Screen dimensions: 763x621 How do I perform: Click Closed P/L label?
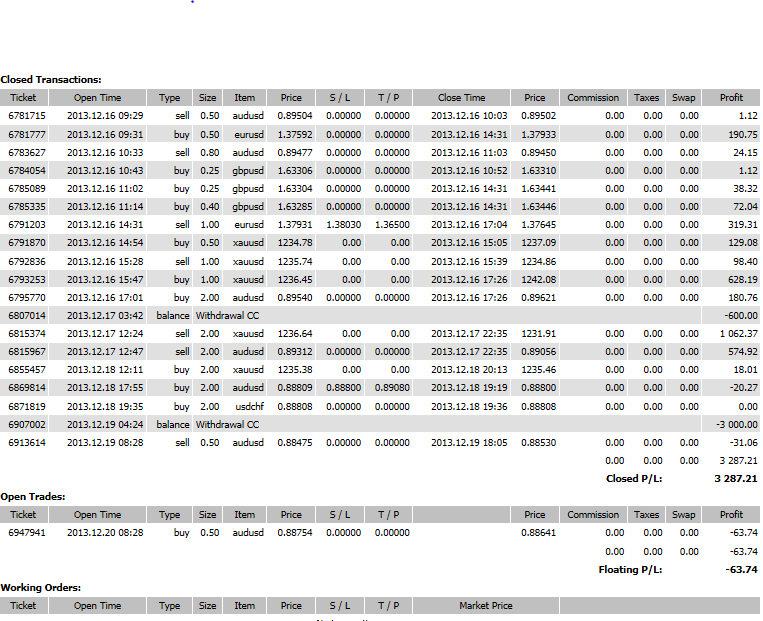pyautogui.click(x=634, y=478)
